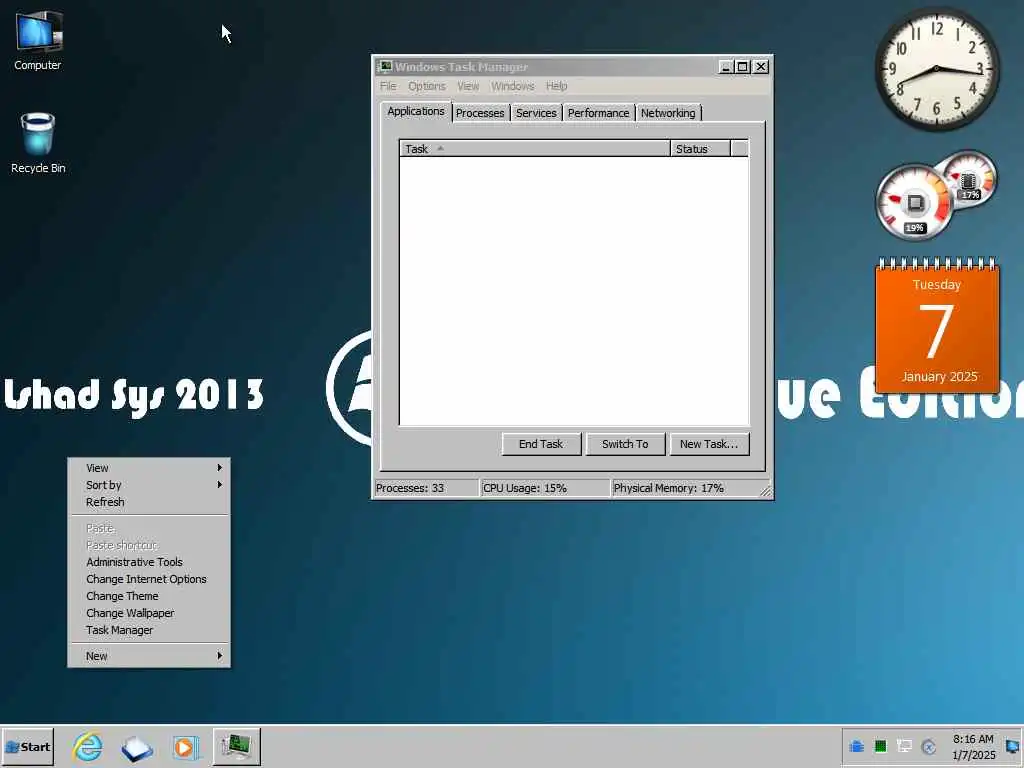Select Change Wallpaper from context menu
This screenshot has height=768, width=1024.
click(149, 613)
